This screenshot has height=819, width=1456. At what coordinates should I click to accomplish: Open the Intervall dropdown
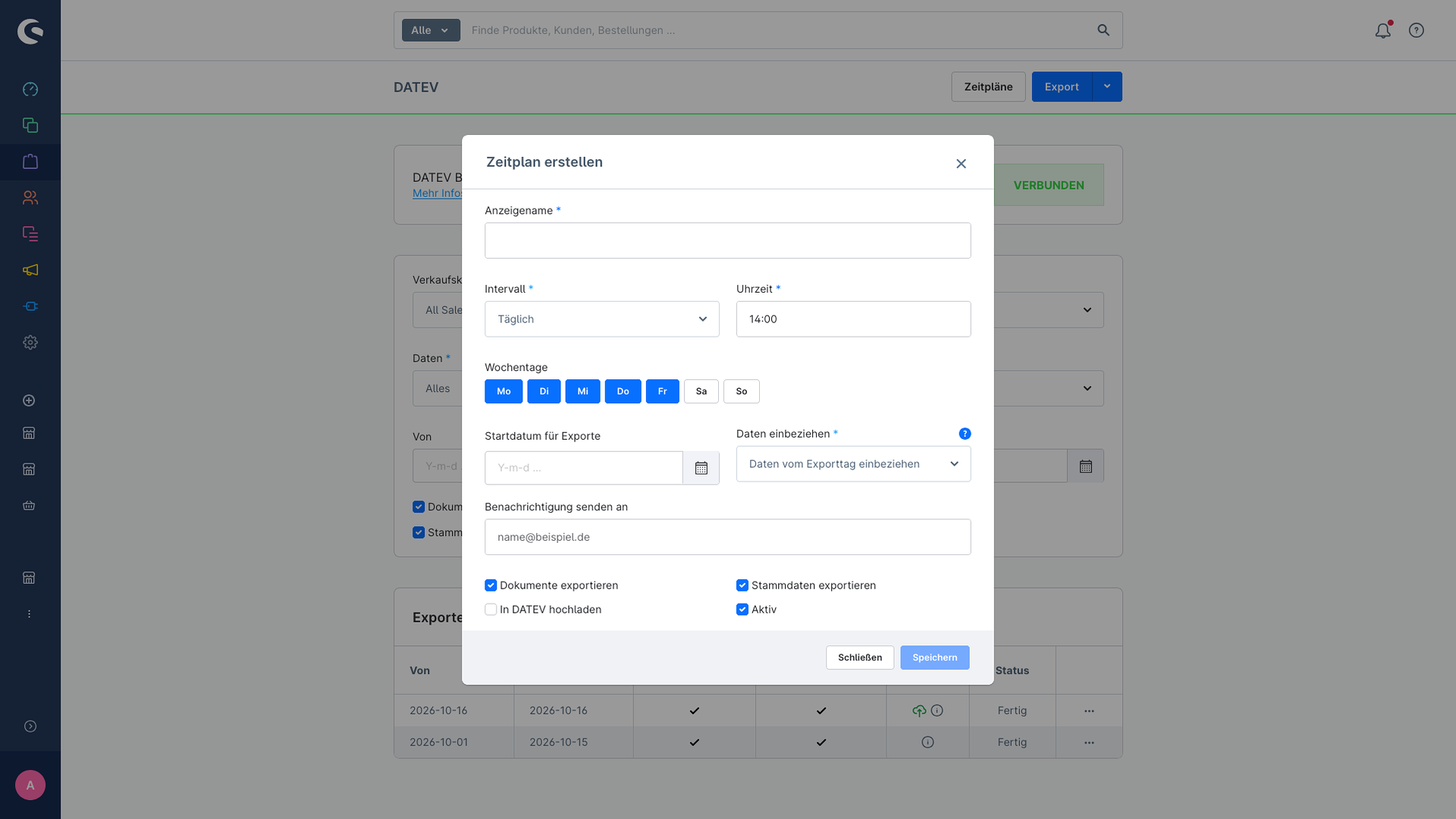602,319
